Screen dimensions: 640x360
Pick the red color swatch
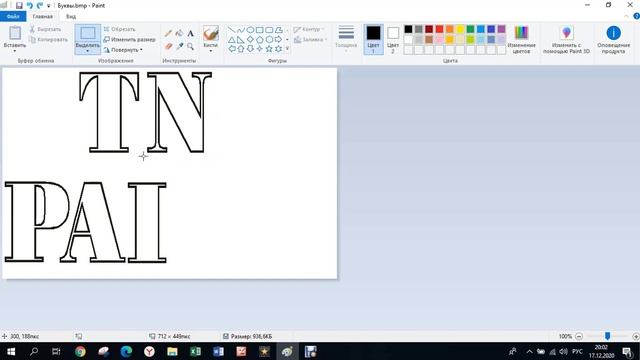pos(439,29)
